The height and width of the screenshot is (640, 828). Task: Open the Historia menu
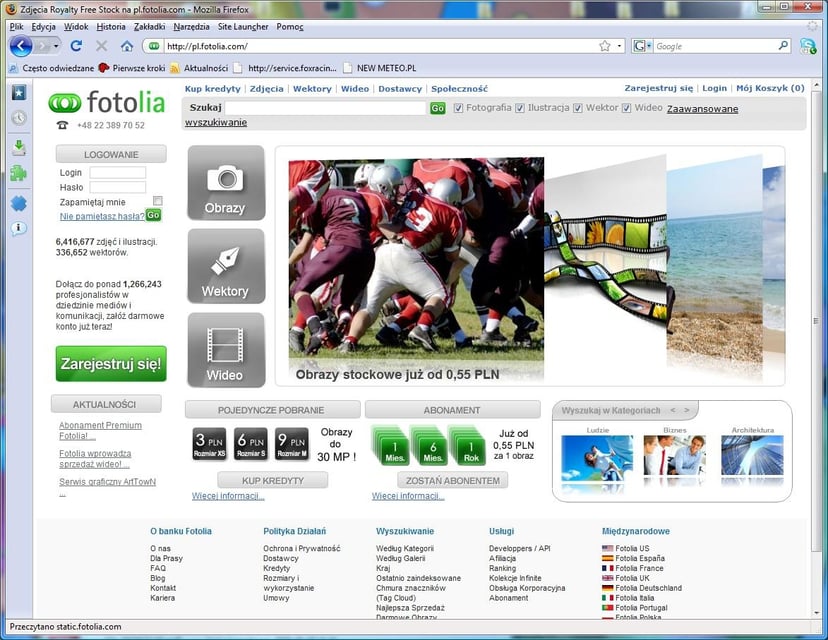[111, 26]
